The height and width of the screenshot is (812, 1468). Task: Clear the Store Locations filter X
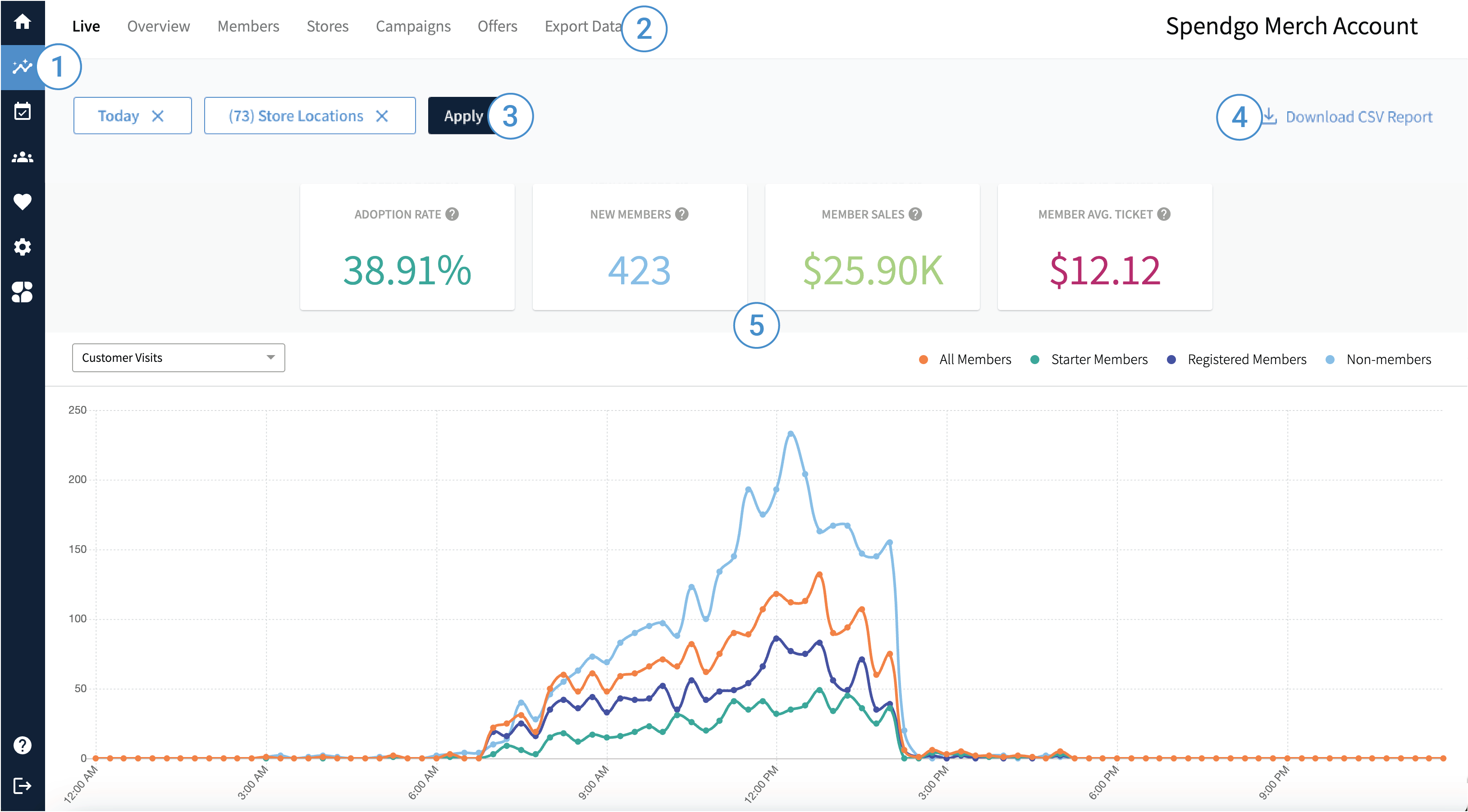pos(382,116)
